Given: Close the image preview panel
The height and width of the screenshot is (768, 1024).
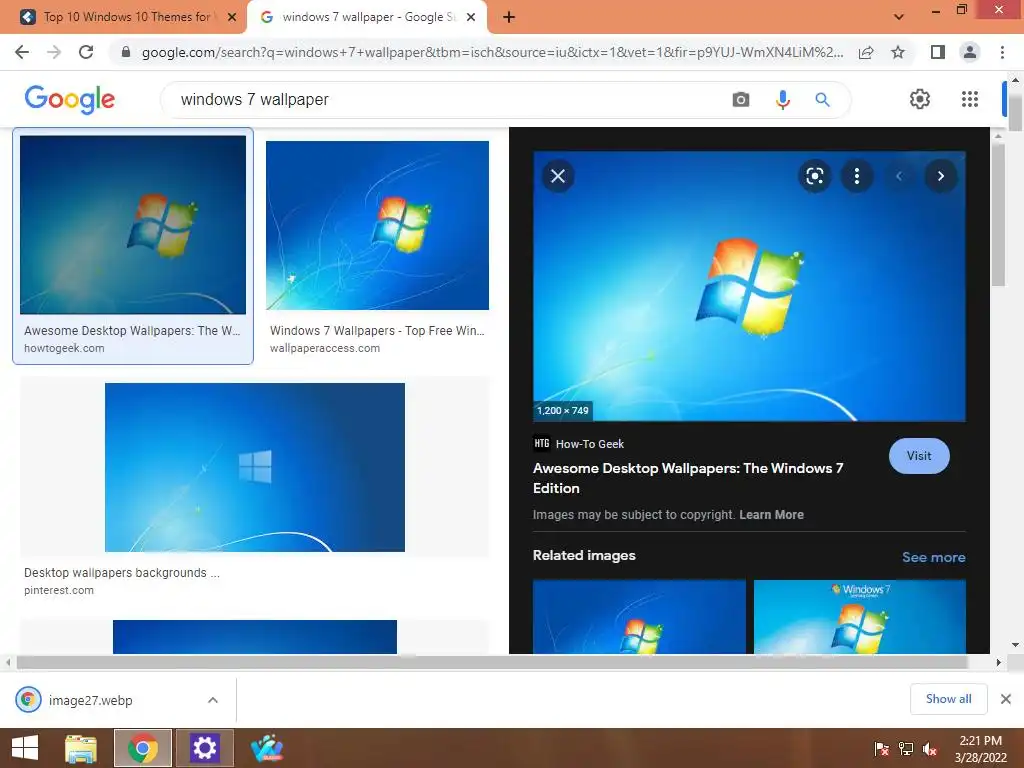Looking at the screenshot, I should tap(558, 176).
